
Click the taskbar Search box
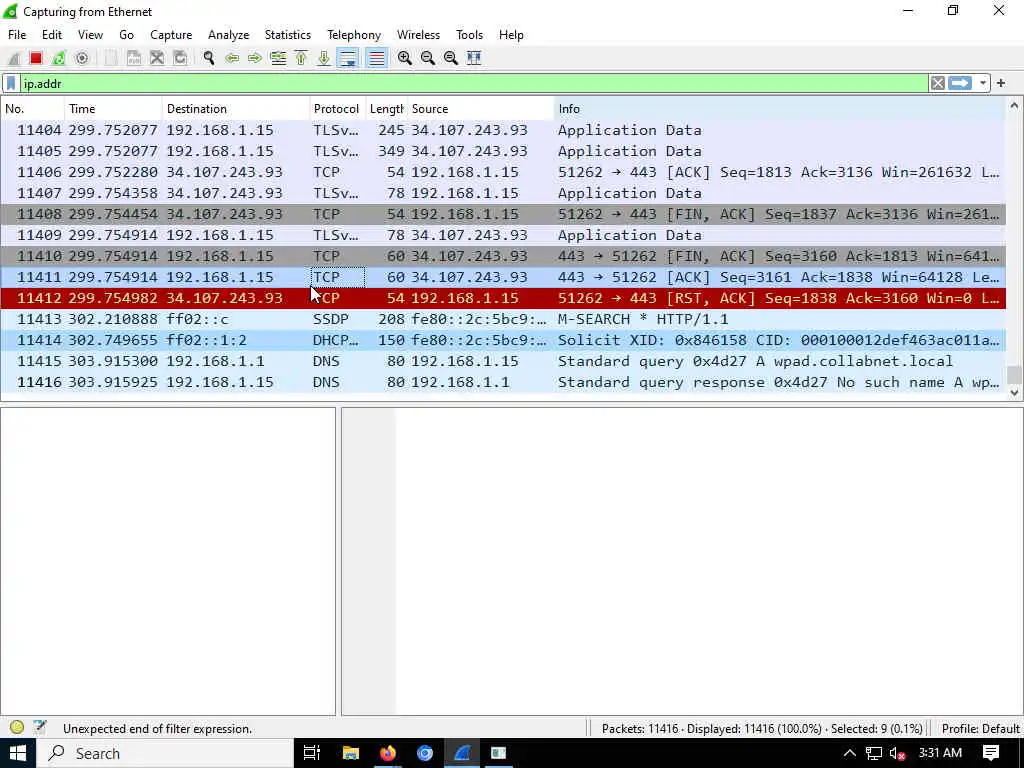pyautogui.click(x=165, y=753)
